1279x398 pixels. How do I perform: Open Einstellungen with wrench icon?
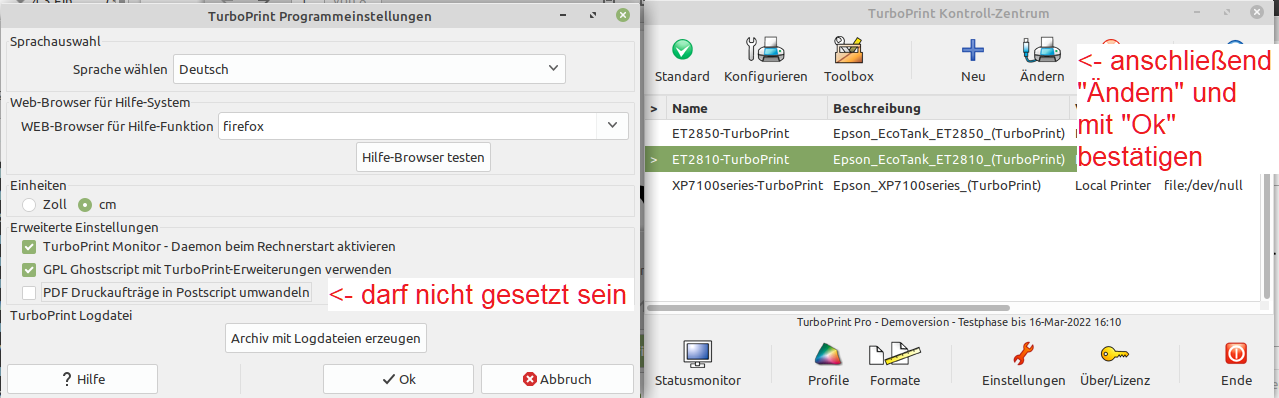click(x=1023, y=364)
